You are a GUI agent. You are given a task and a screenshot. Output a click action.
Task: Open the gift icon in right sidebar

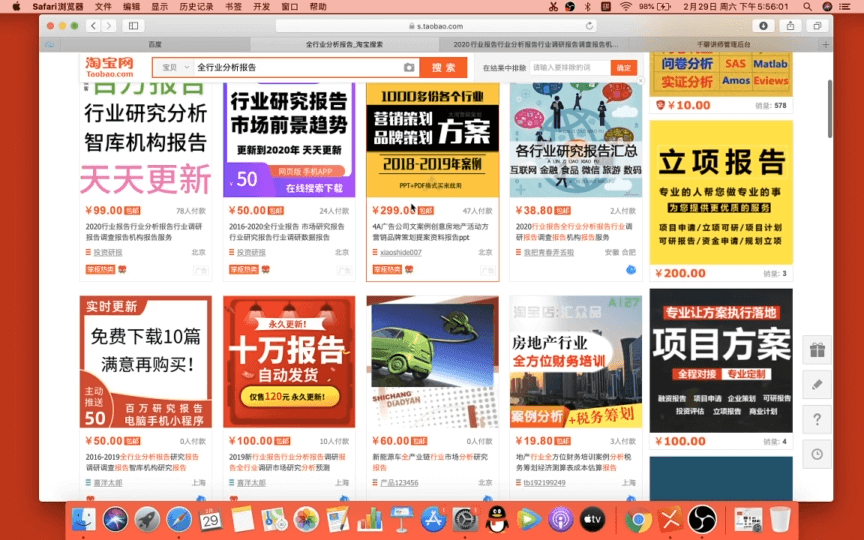(817, 350)
